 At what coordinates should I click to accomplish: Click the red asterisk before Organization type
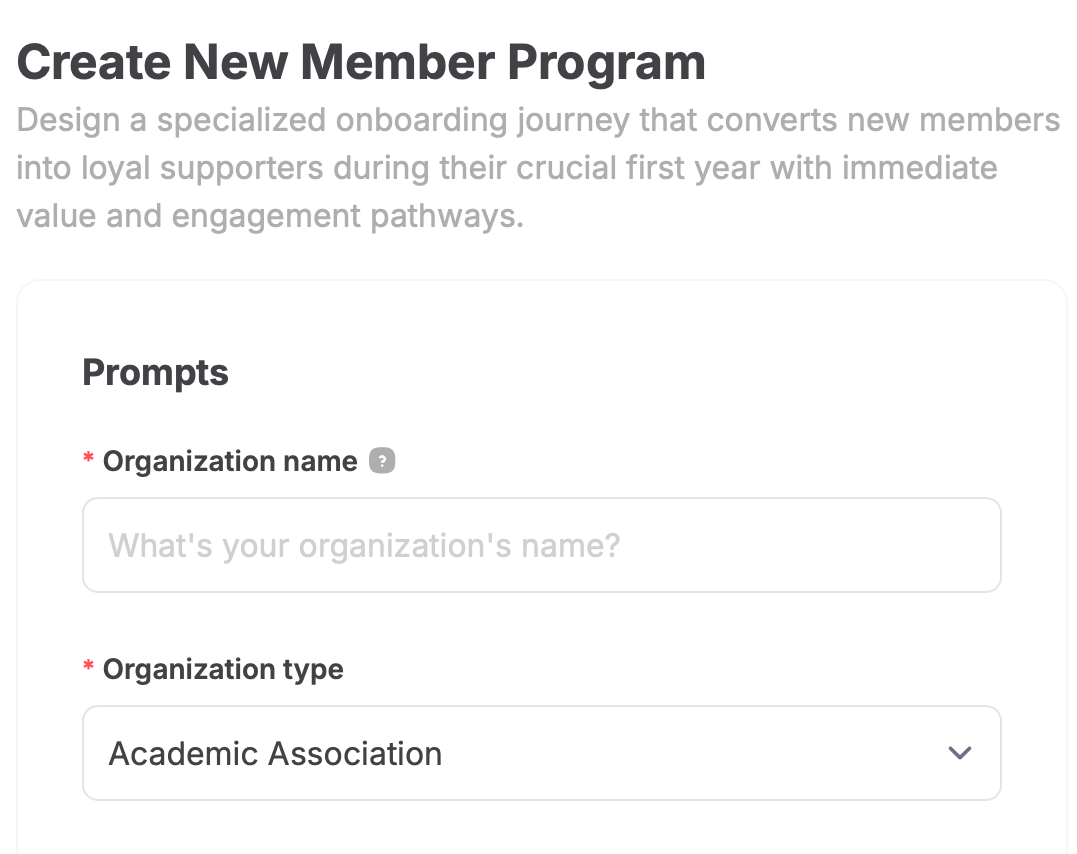(x=89, y=668)
